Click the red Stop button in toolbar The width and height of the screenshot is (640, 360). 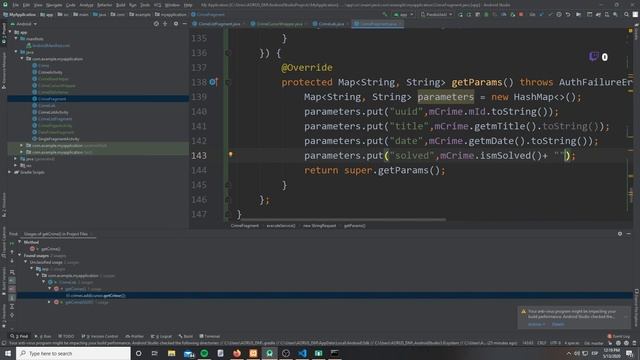click(x=521, y=15)
